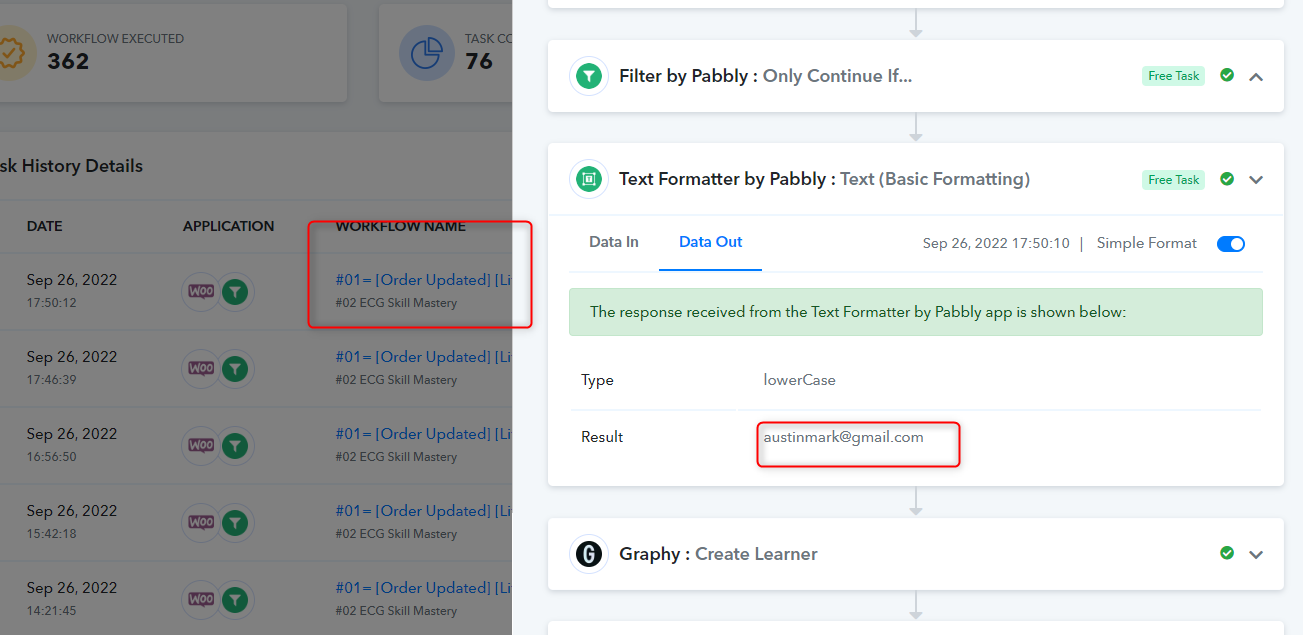Click the Type field label
The height and width of the screenshot is (635, 1303).
point(598,380)
